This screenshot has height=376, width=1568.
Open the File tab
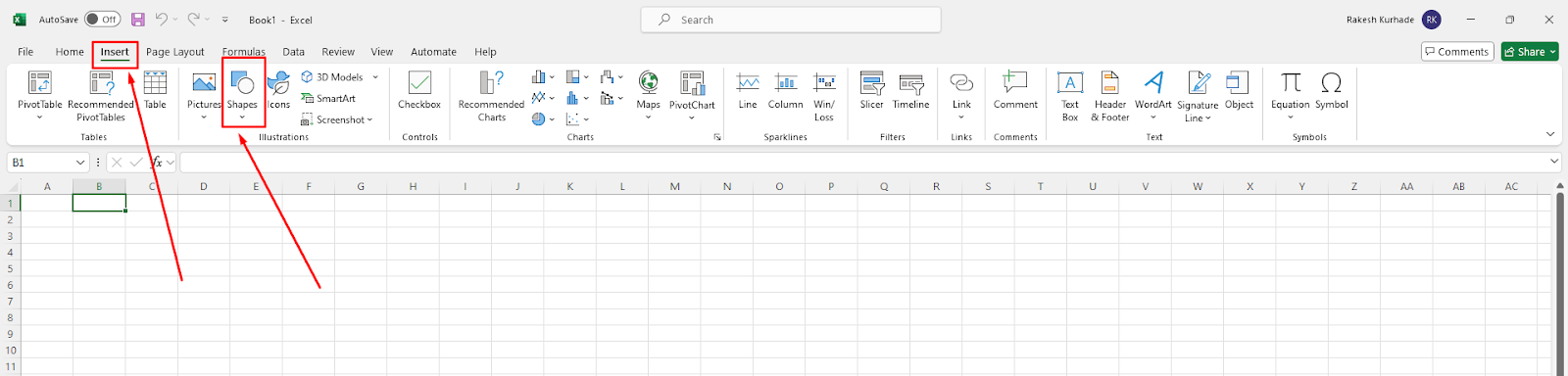pyautogui.click(x=25, y=52)
